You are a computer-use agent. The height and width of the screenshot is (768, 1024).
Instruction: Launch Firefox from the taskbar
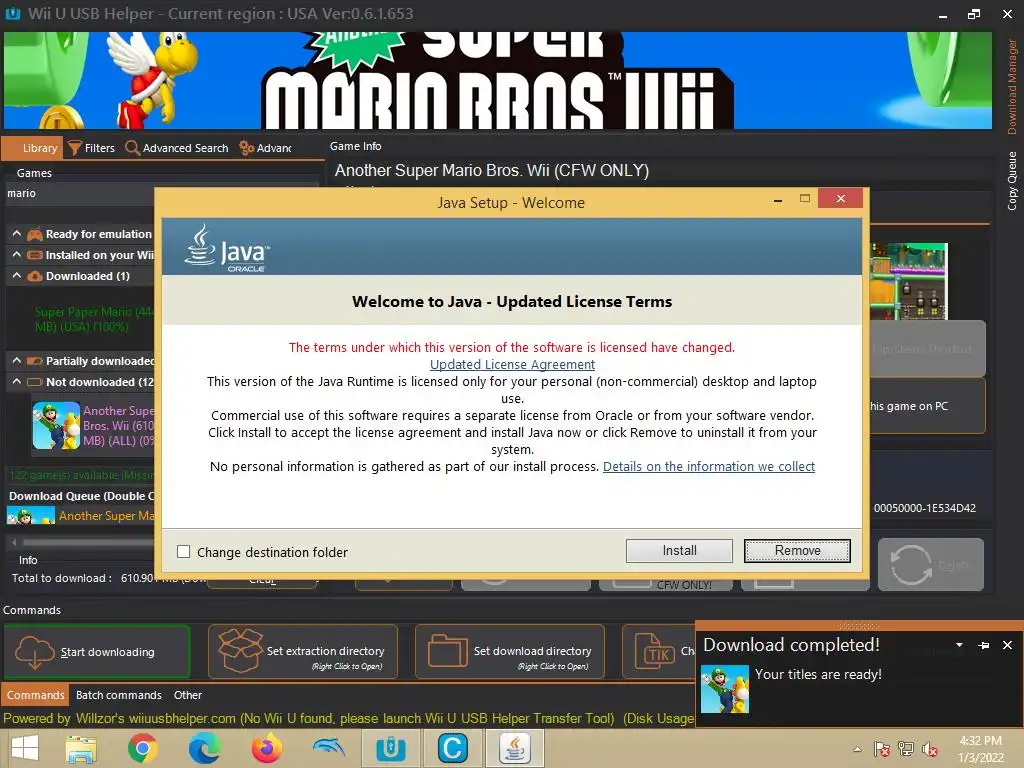pyautogui.click(x=266, y=748)
